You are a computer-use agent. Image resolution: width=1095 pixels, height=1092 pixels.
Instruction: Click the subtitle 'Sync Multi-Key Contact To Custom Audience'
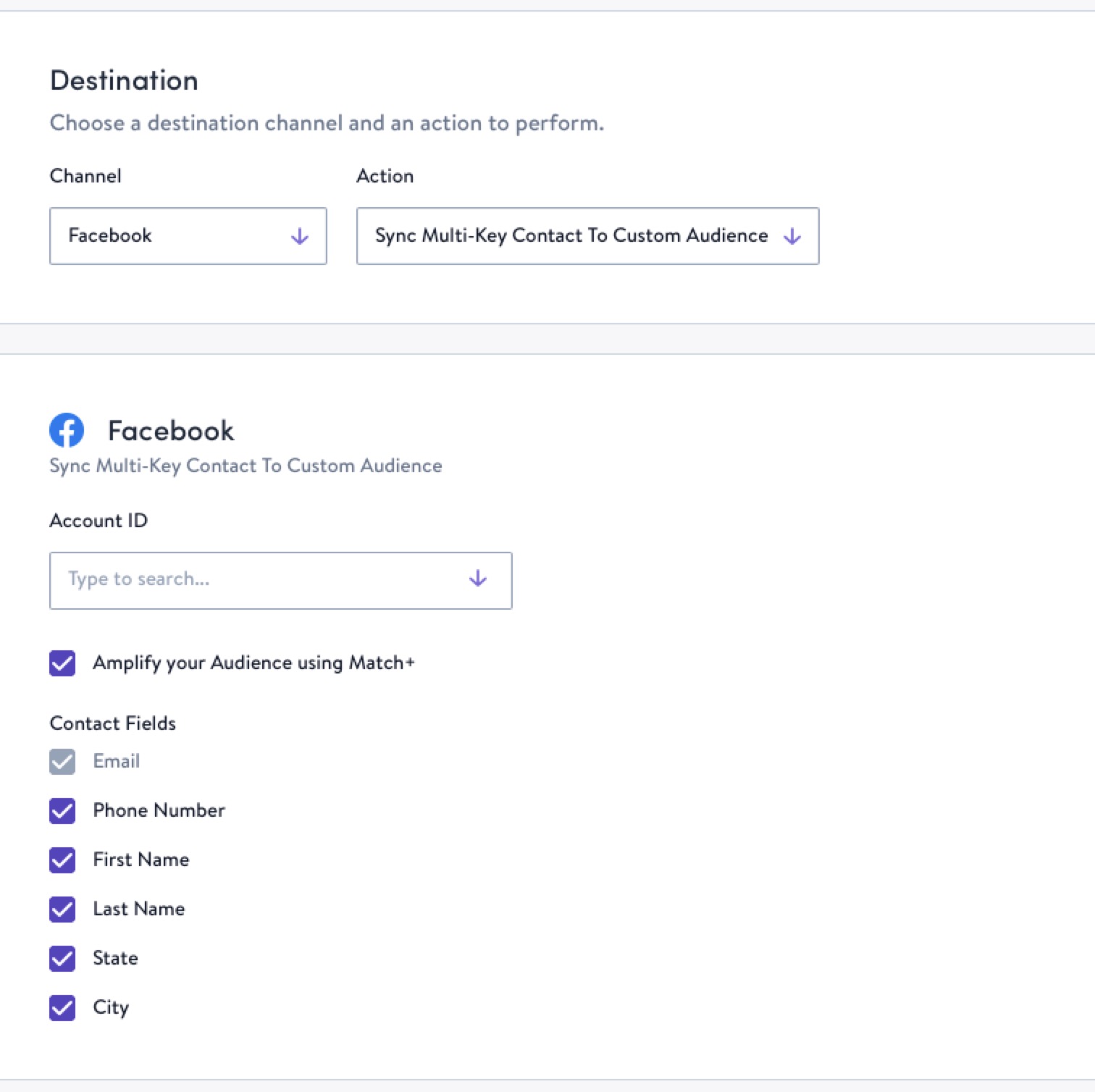(246, 466)
